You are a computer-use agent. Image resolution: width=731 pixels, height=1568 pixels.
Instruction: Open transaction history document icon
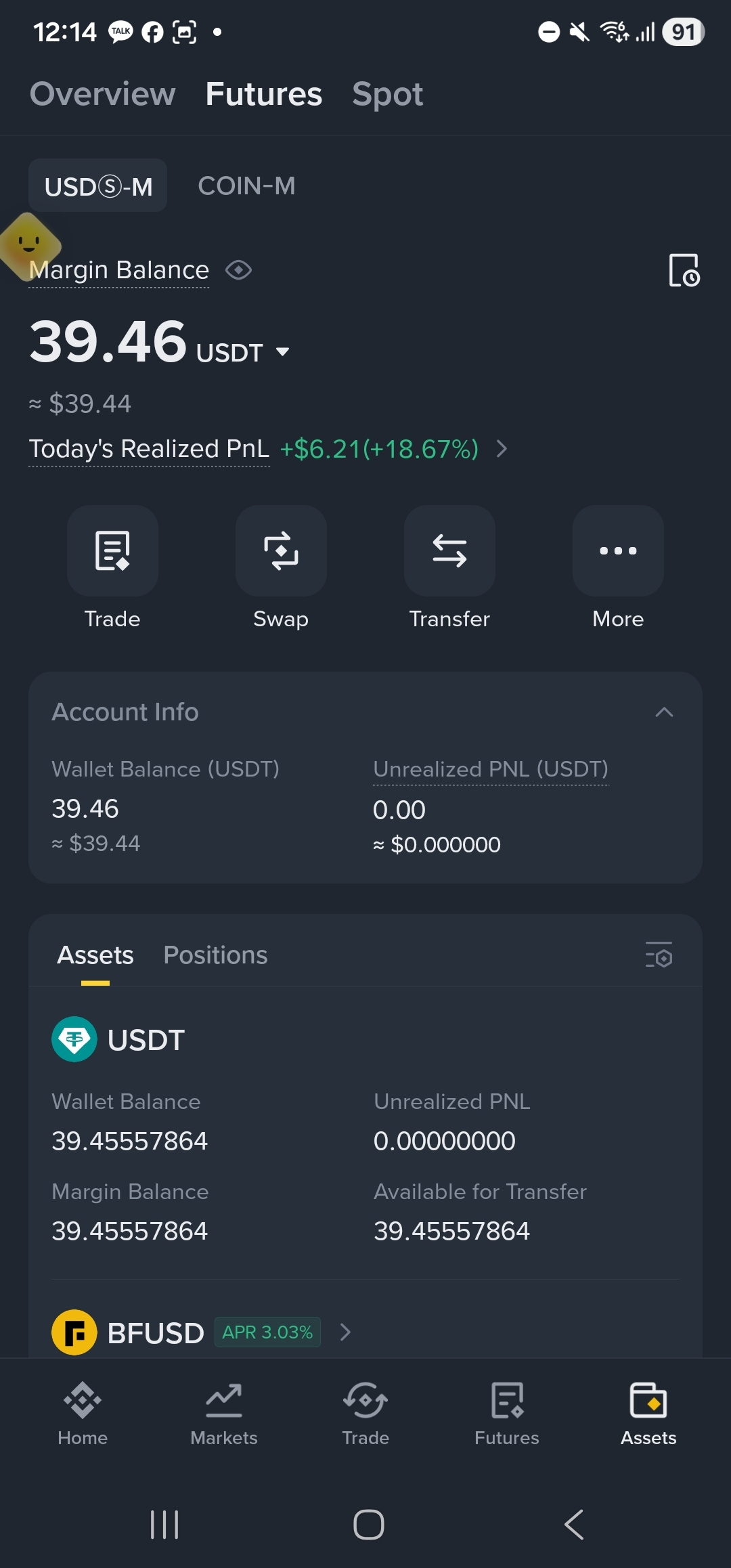[684, 270]
